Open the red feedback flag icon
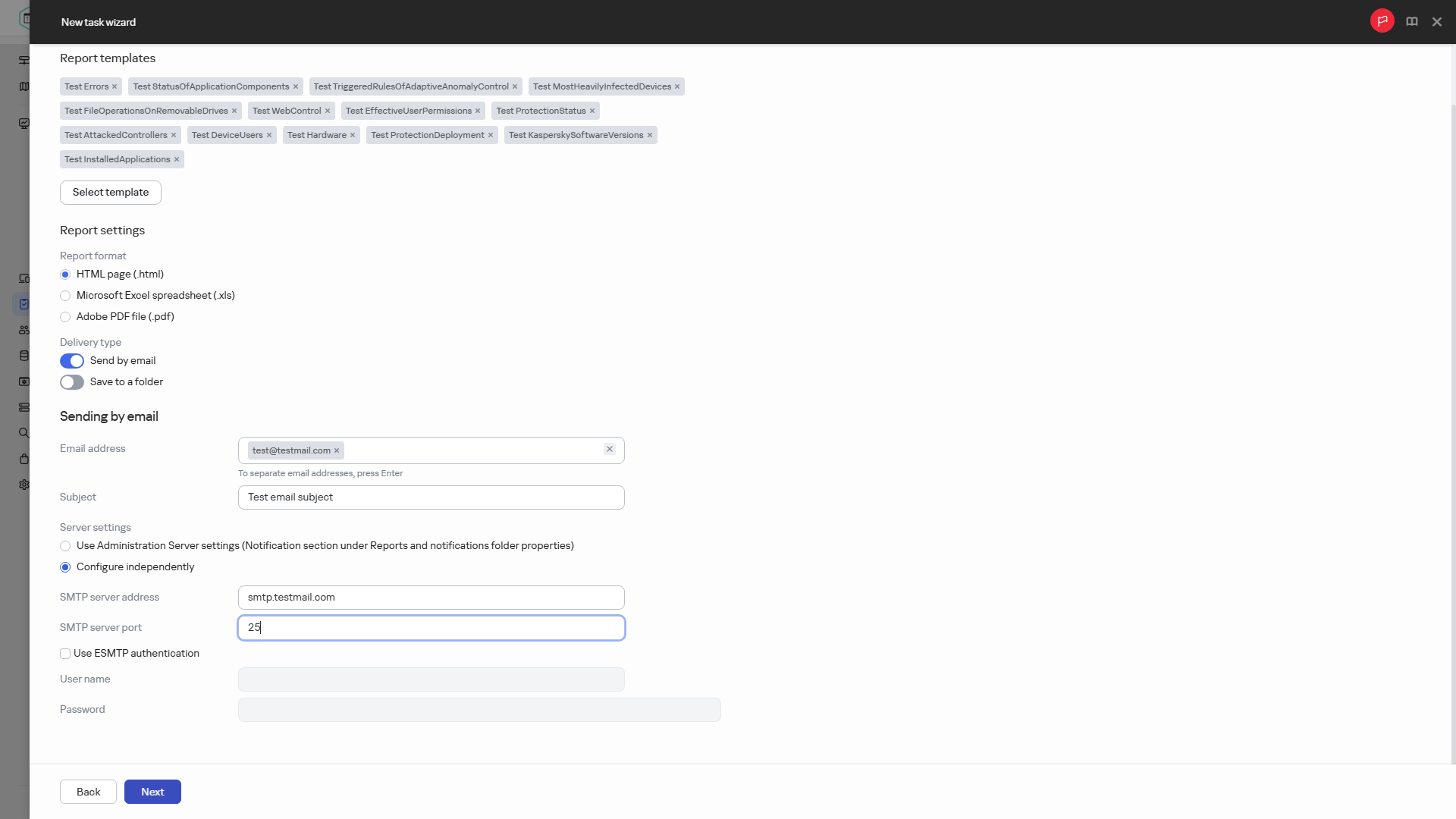This screenshot has width=1456, height=819. pyautogui.click(x=1382, y=21)
